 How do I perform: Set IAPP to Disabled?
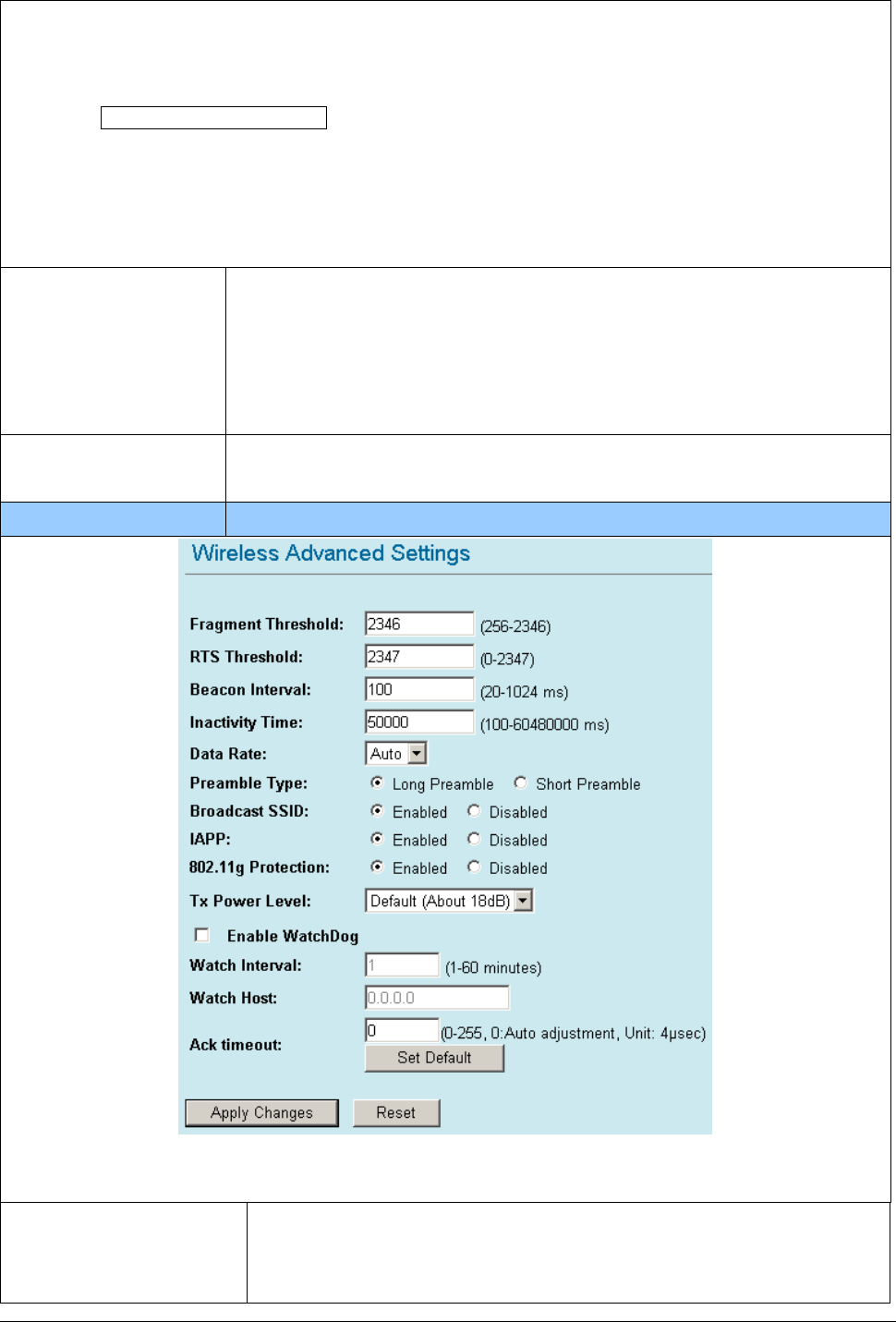[474, 839]
